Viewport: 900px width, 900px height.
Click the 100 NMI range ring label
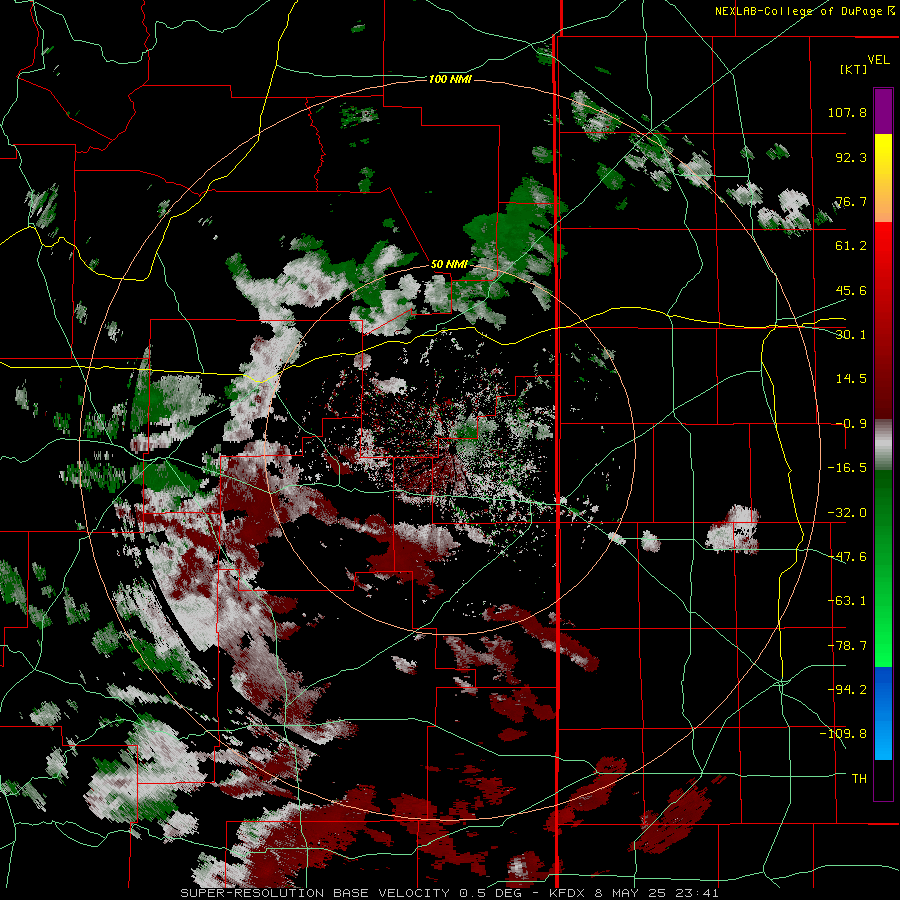pyautogui.click(x=450, y=79)
